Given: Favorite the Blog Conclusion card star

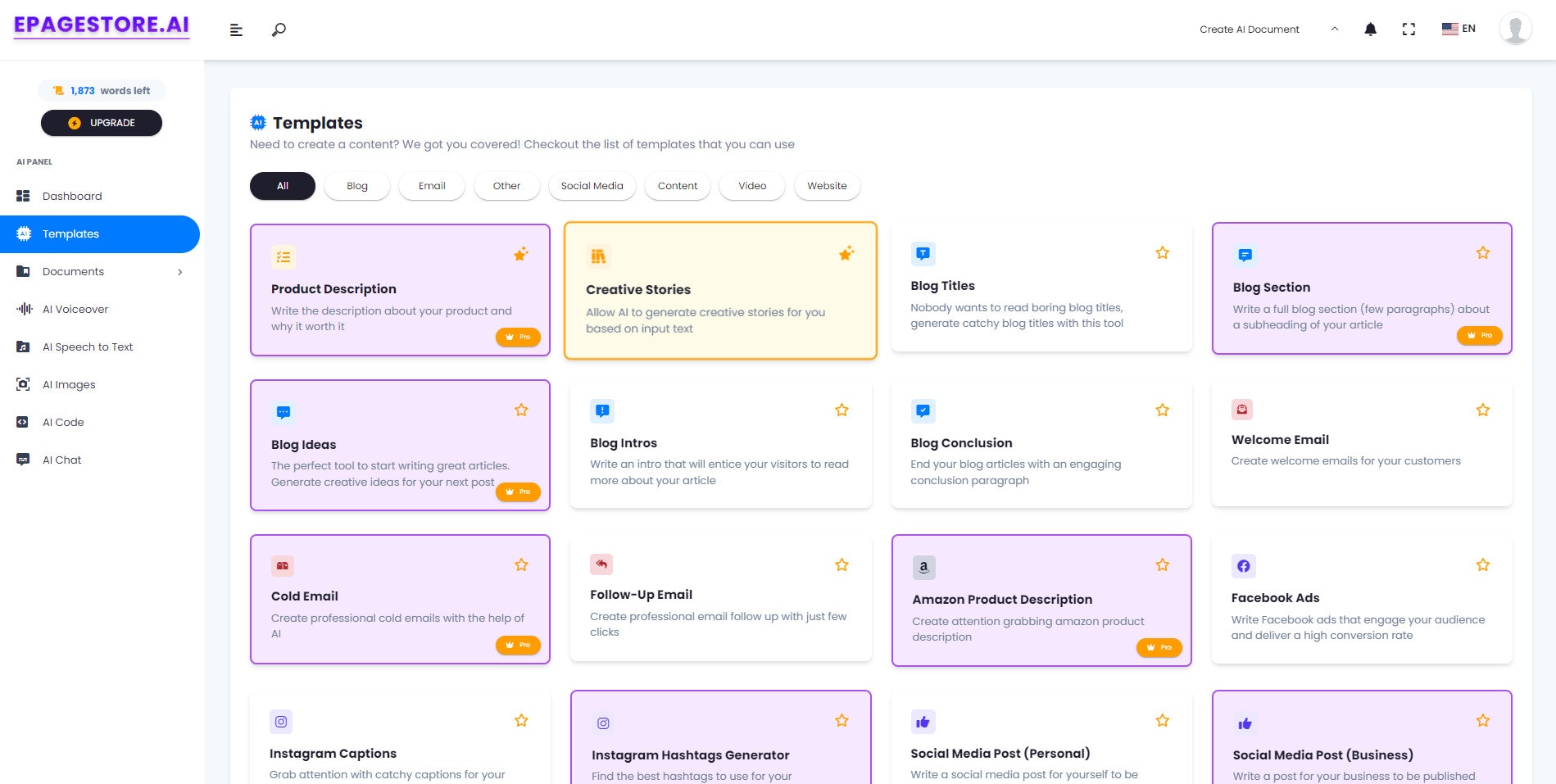Looking at the screenshot, I should tap(1162, 410).
